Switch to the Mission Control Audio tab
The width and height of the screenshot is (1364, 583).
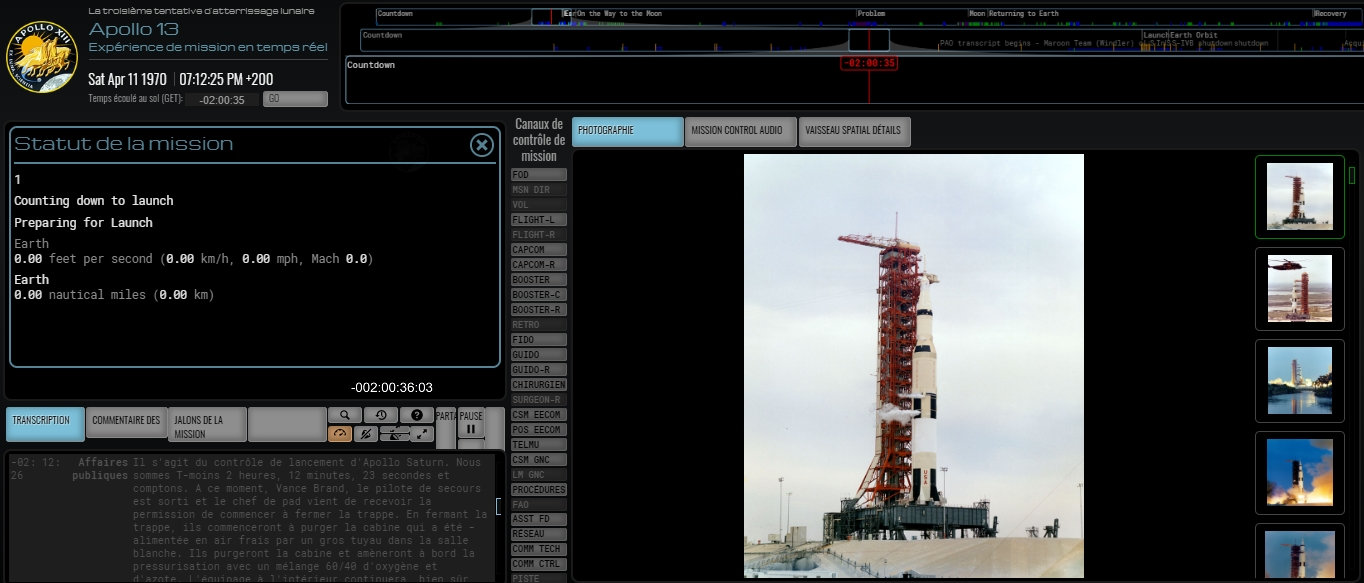[740, 131]
